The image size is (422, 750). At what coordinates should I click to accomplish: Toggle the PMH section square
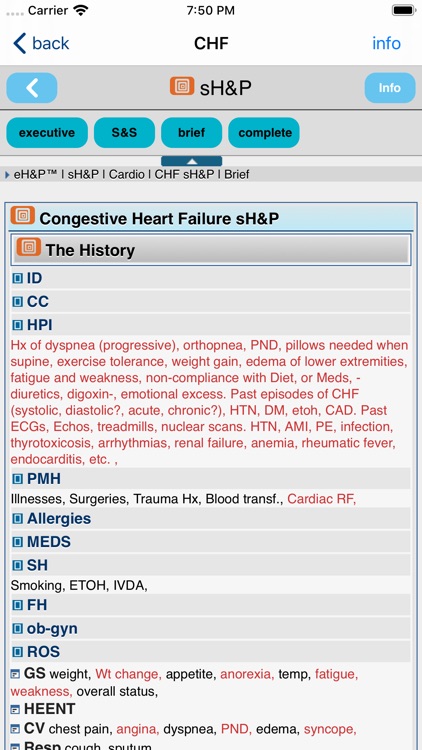pyautogui.click(x=18, y=478)
